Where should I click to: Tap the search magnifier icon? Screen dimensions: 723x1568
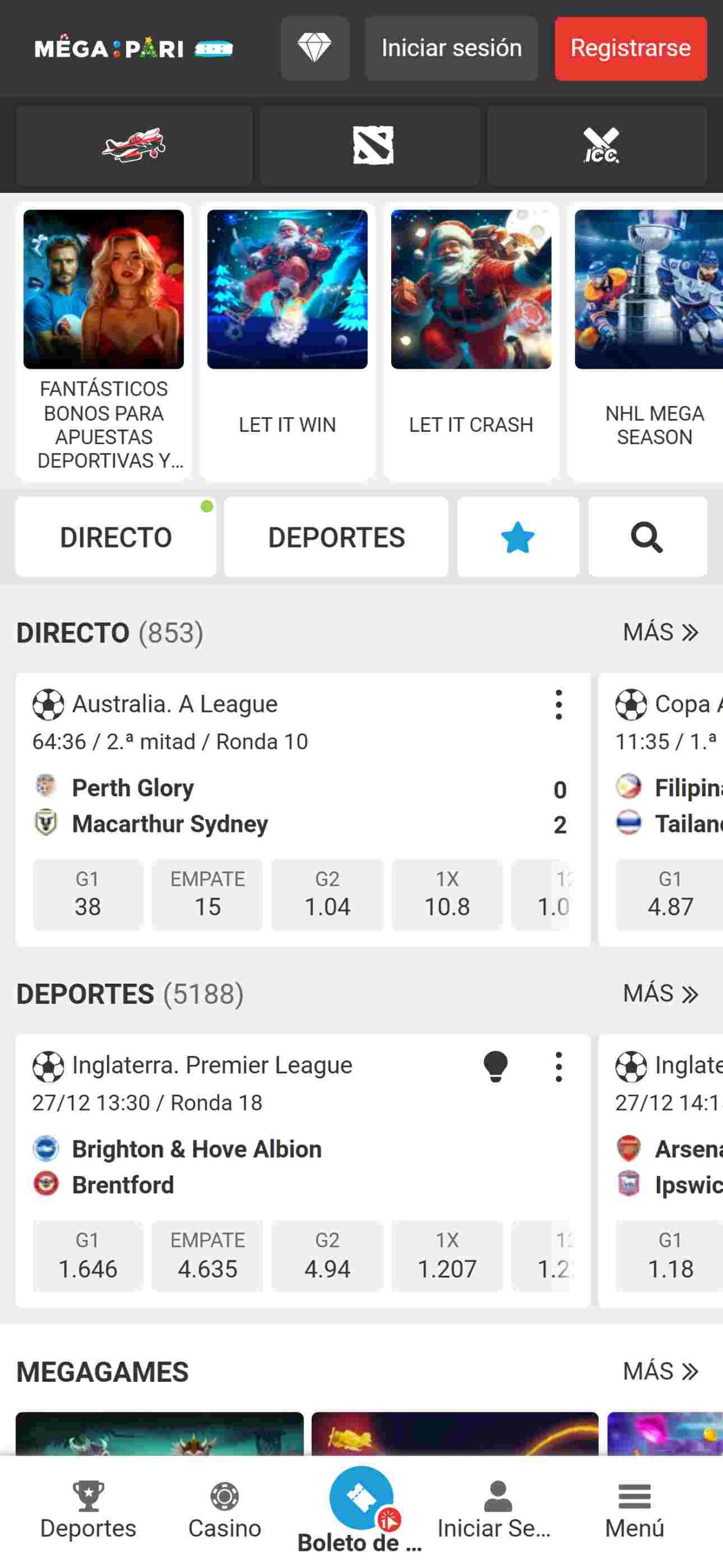[x=646, y=537]
